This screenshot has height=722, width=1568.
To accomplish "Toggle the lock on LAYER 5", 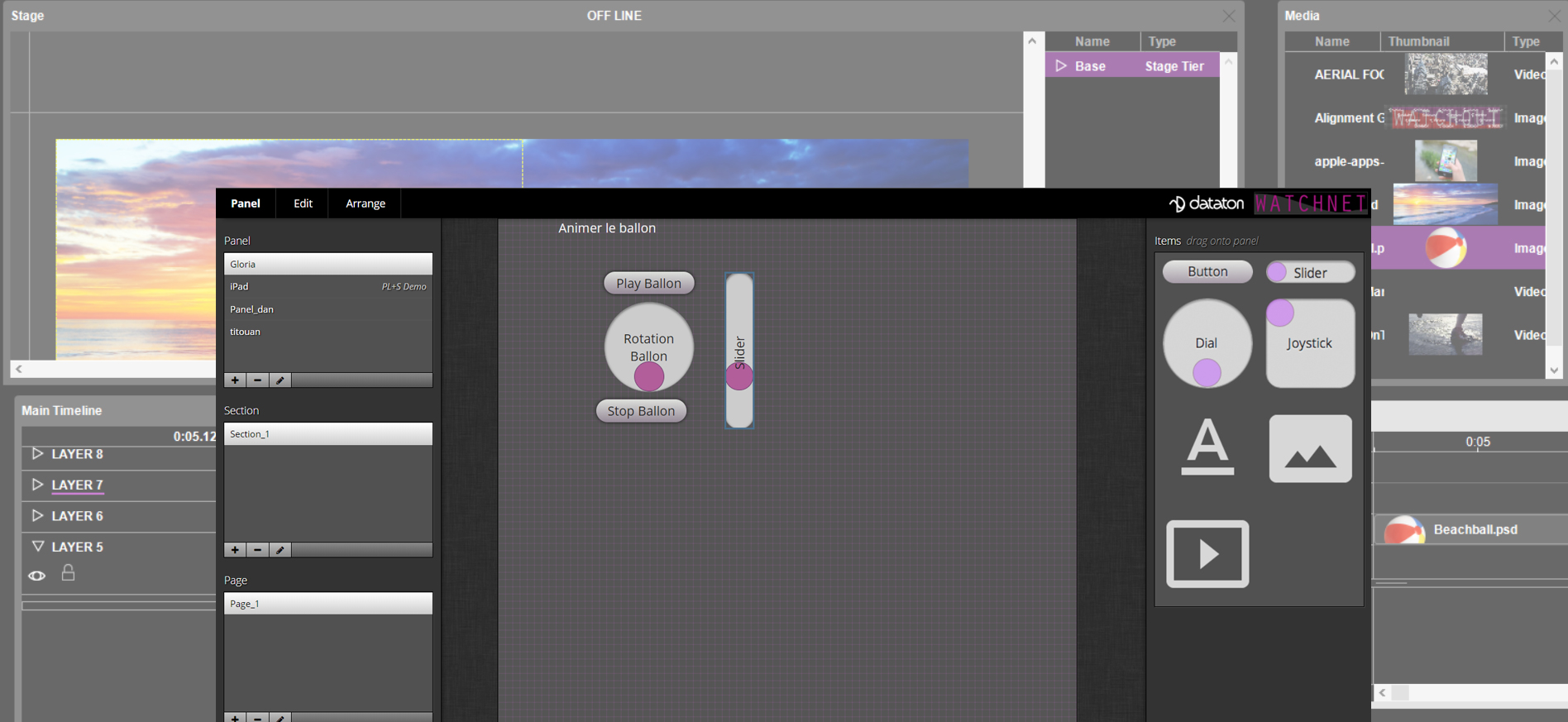I will 69,572.
